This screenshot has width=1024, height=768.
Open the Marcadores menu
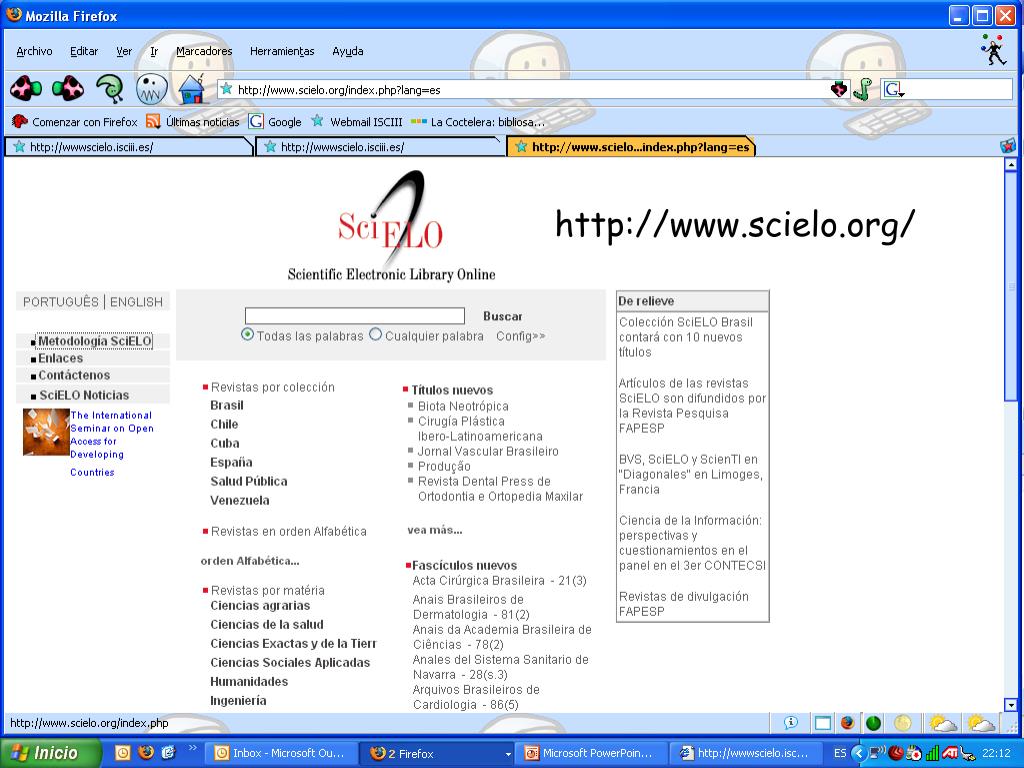204,51
